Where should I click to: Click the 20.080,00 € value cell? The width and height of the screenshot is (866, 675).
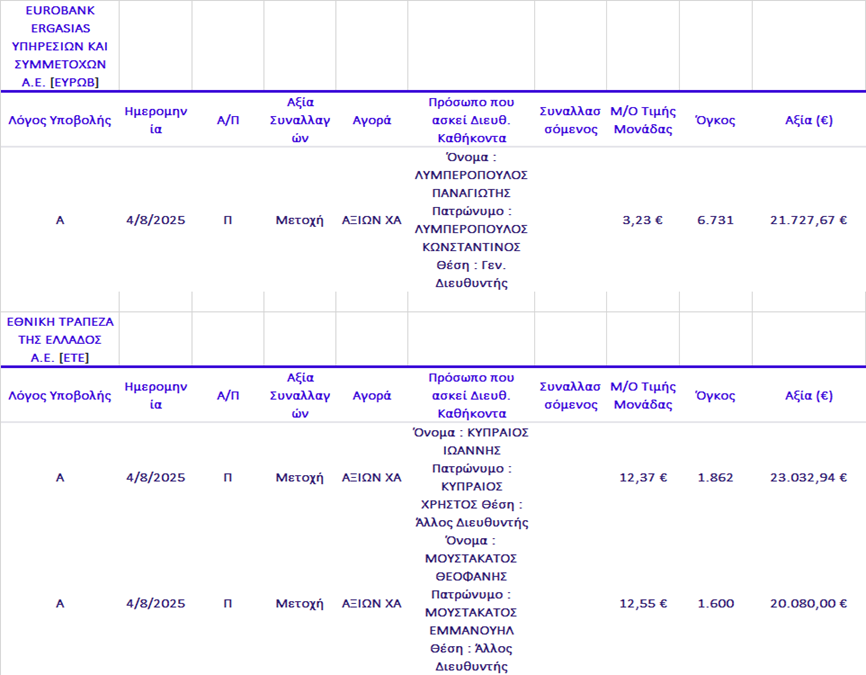(808, 603)
